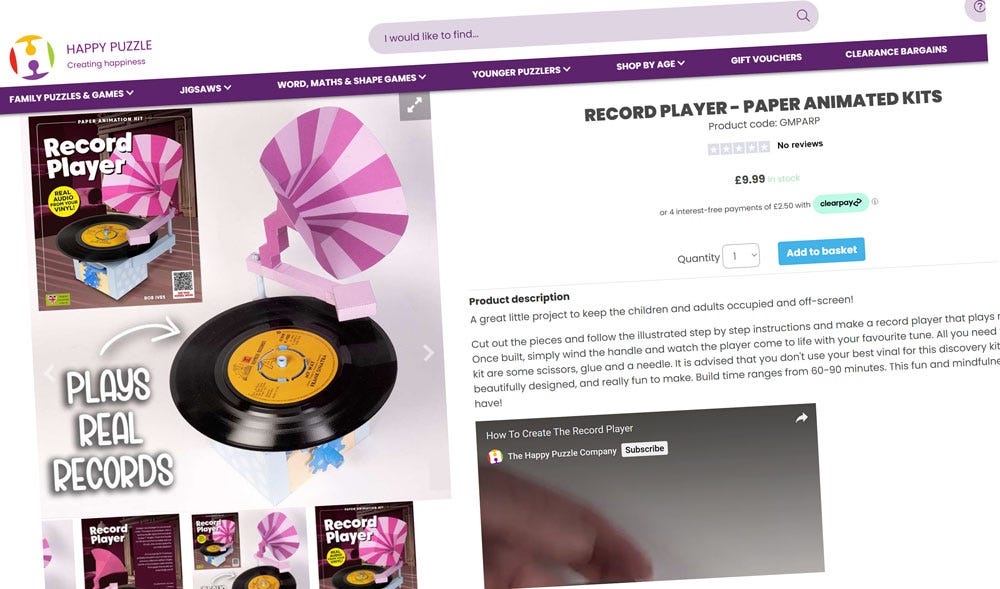This screenshot has height=589, width=1000.
Task: Add the record player to basket
Action: [x=821, y=251]
